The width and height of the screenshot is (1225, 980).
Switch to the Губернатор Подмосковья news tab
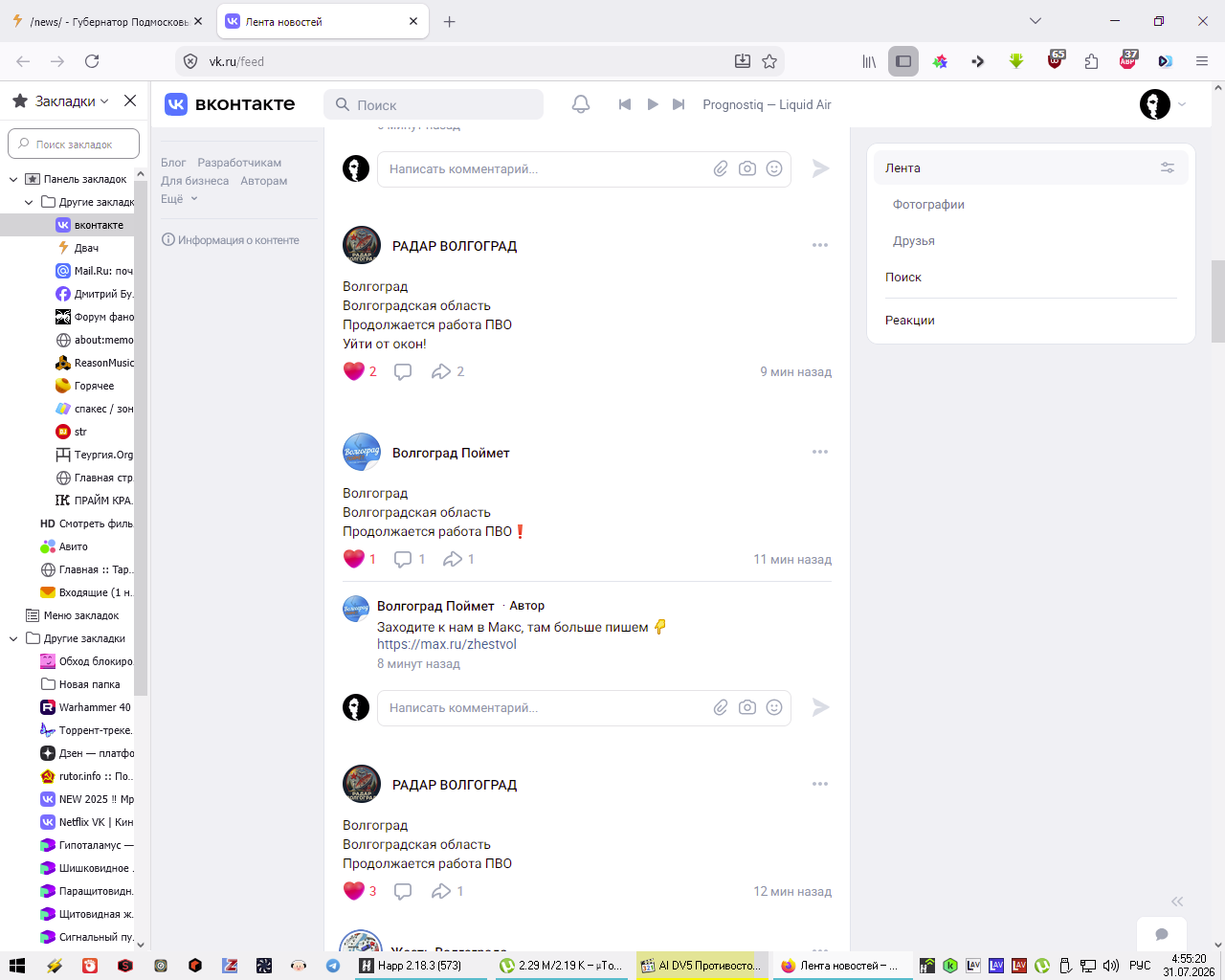107,21
